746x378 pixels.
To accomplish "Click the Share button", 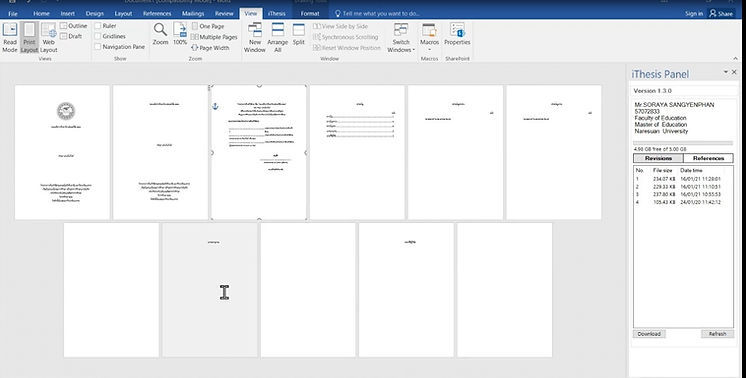I will 721,13.
